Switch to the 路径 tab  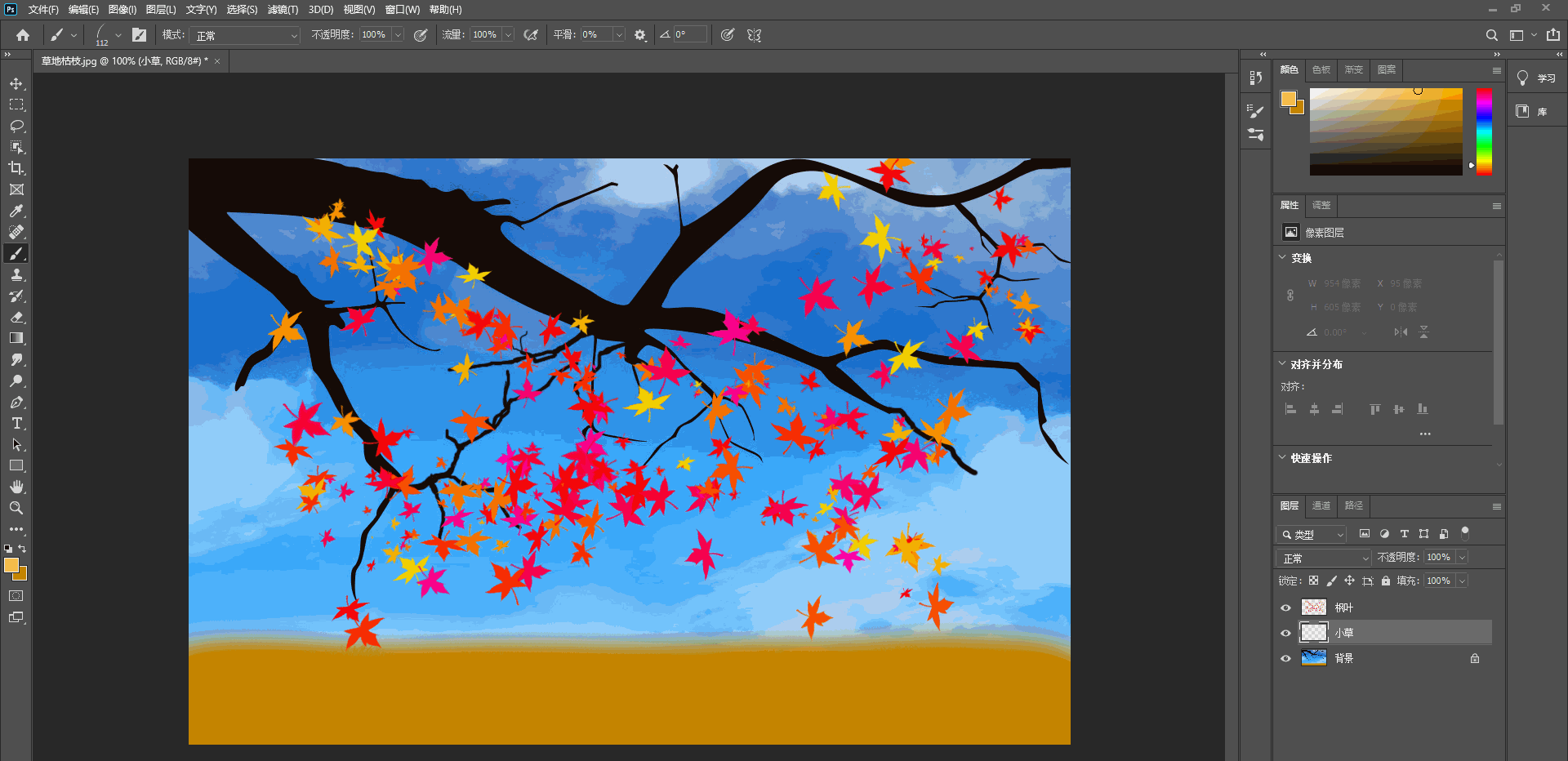(1354, 505)
